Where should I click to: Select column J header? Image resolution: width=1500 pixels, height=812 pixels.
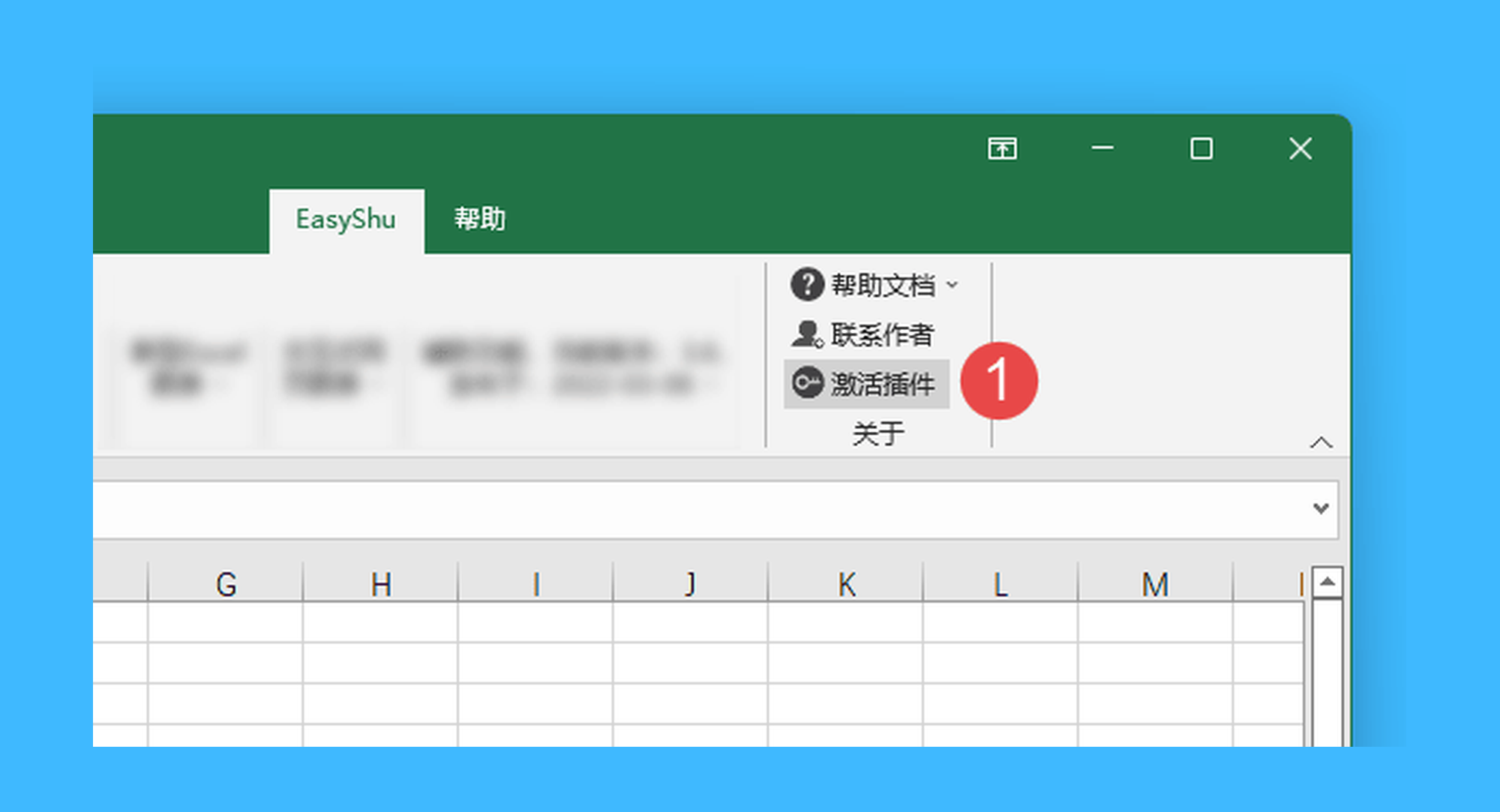(691, 583)
